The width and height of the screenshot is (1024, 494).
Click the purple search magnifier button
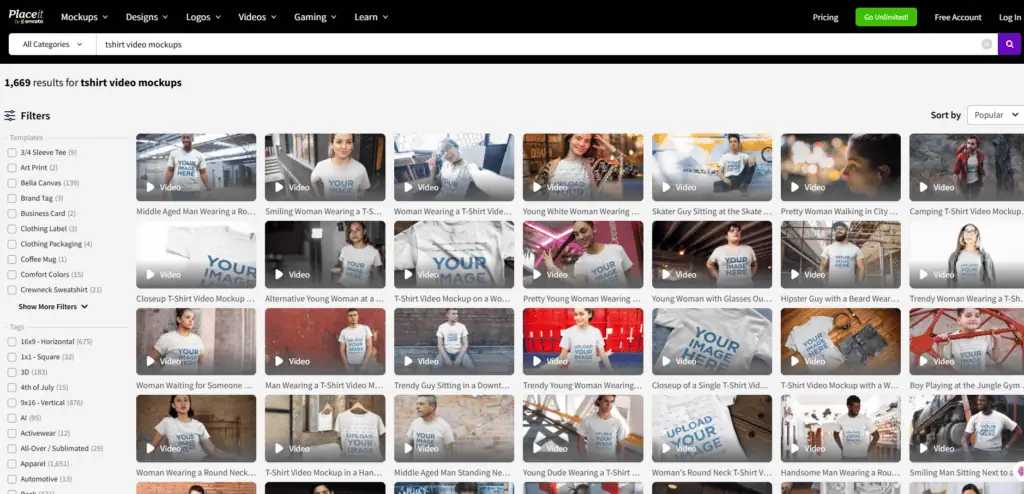(x=1009, y=44)
